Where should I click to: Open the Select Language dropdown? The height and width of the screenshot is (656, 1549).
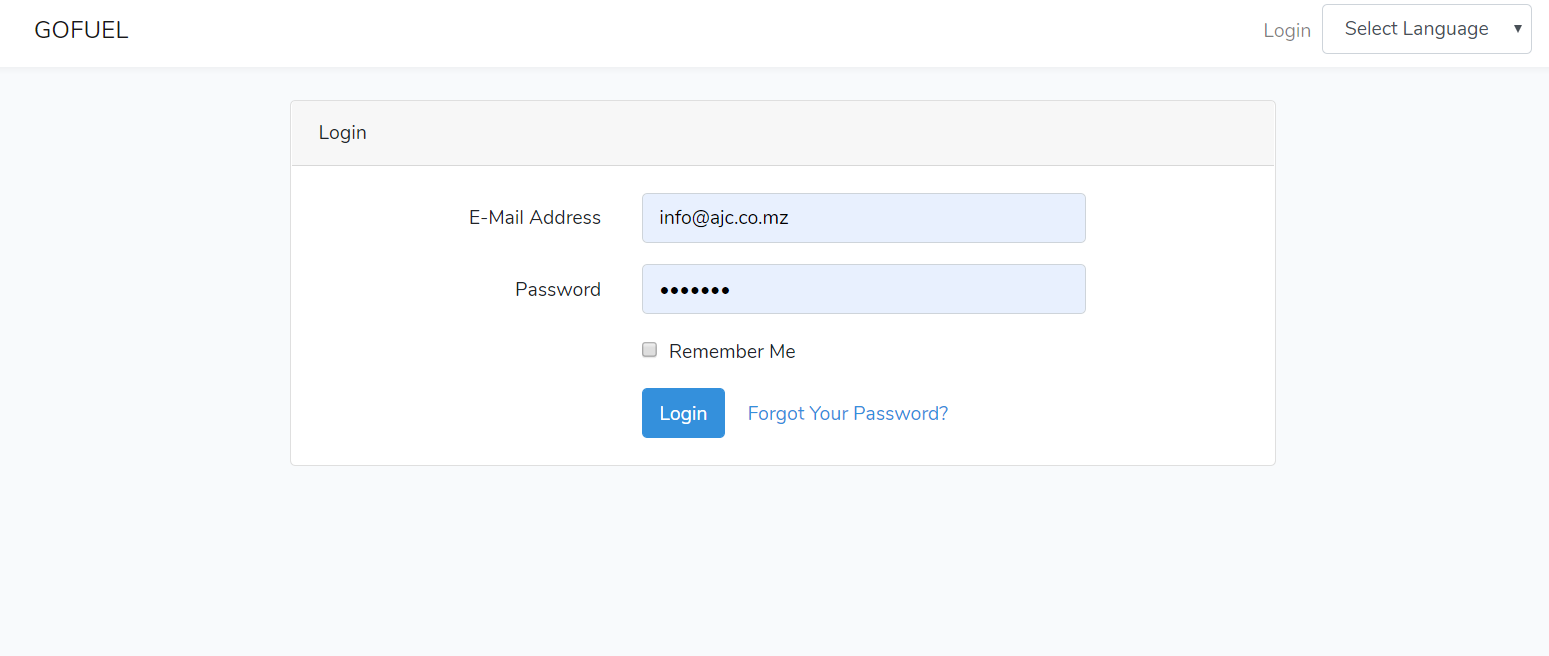click(1415, 29)
